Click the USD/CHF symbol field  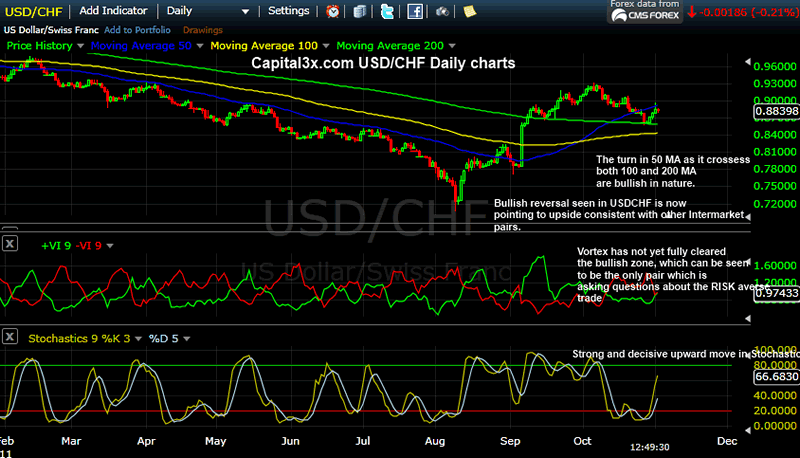click(32, 11)
